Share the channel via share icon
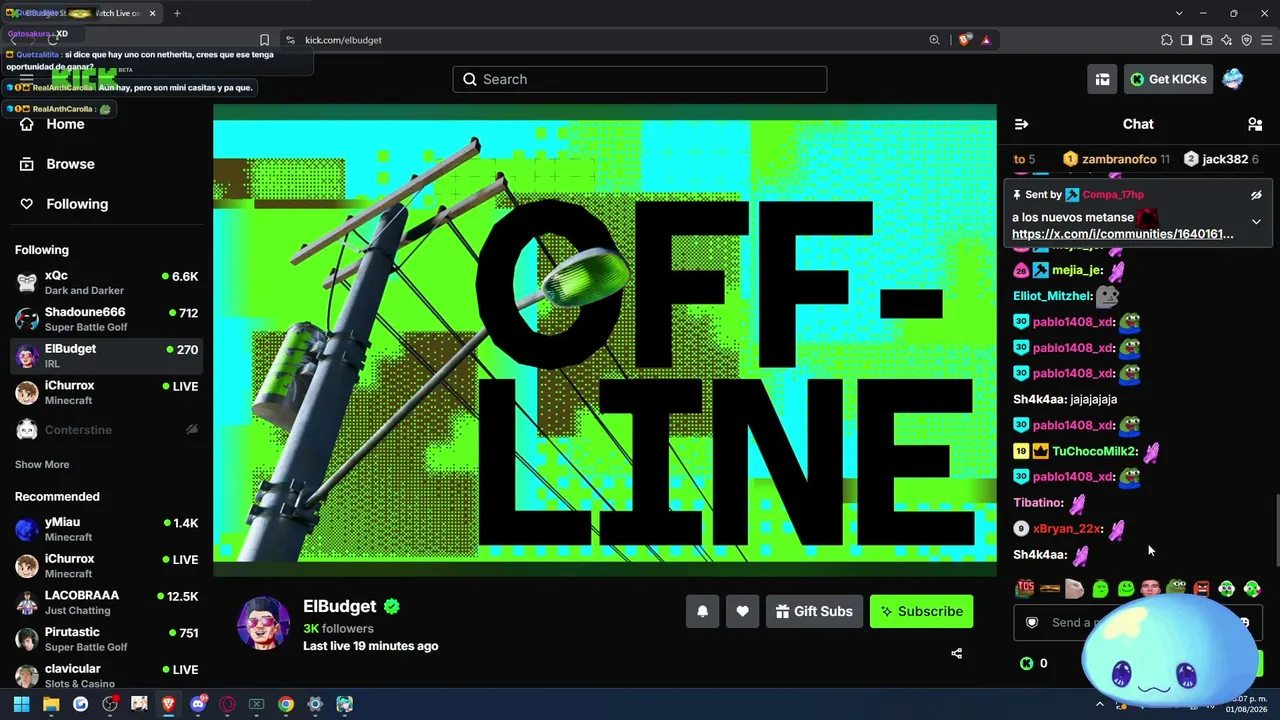This screenshot has height=720, width=1280. pyautogui.click(x=956, y=653)
